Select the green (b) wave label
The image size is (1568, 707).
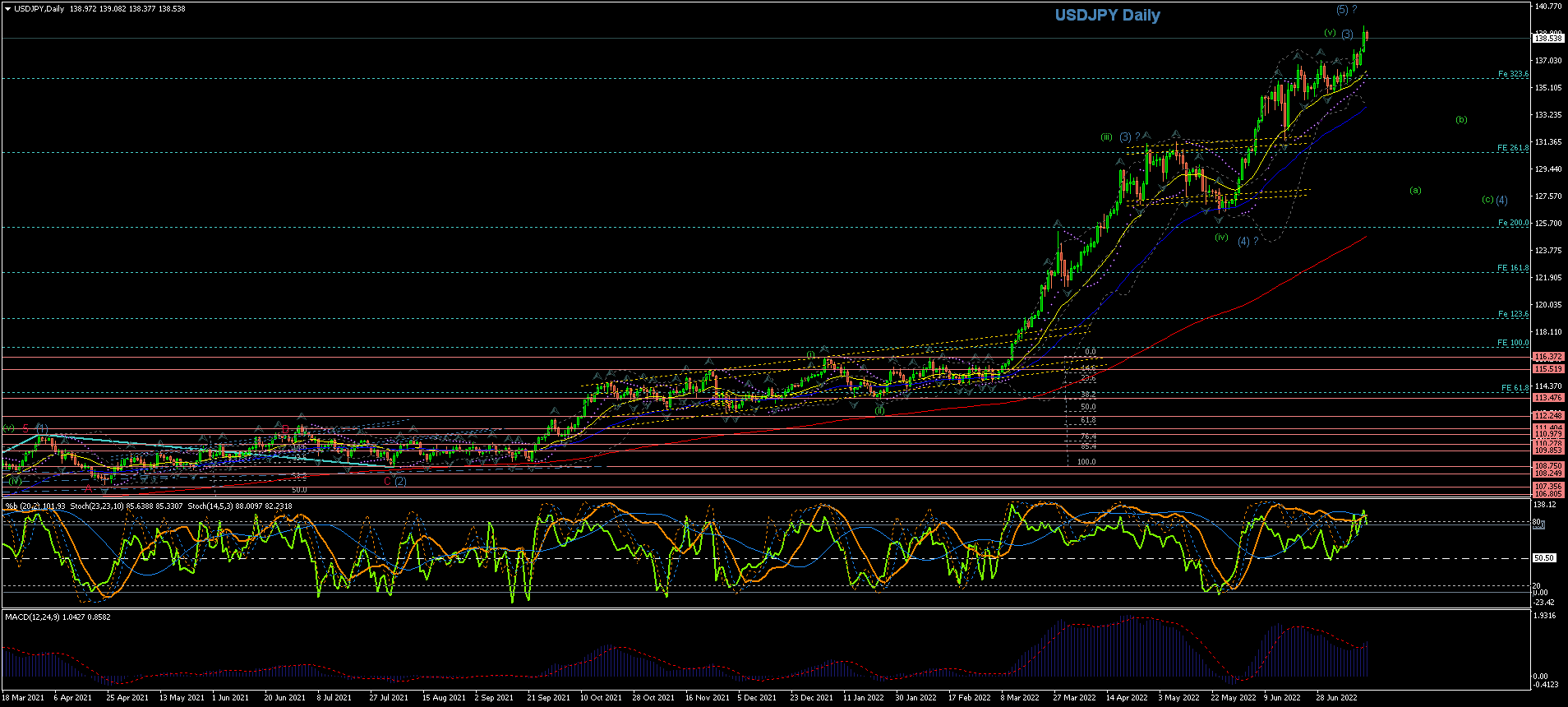click(x=1461, y=120)
